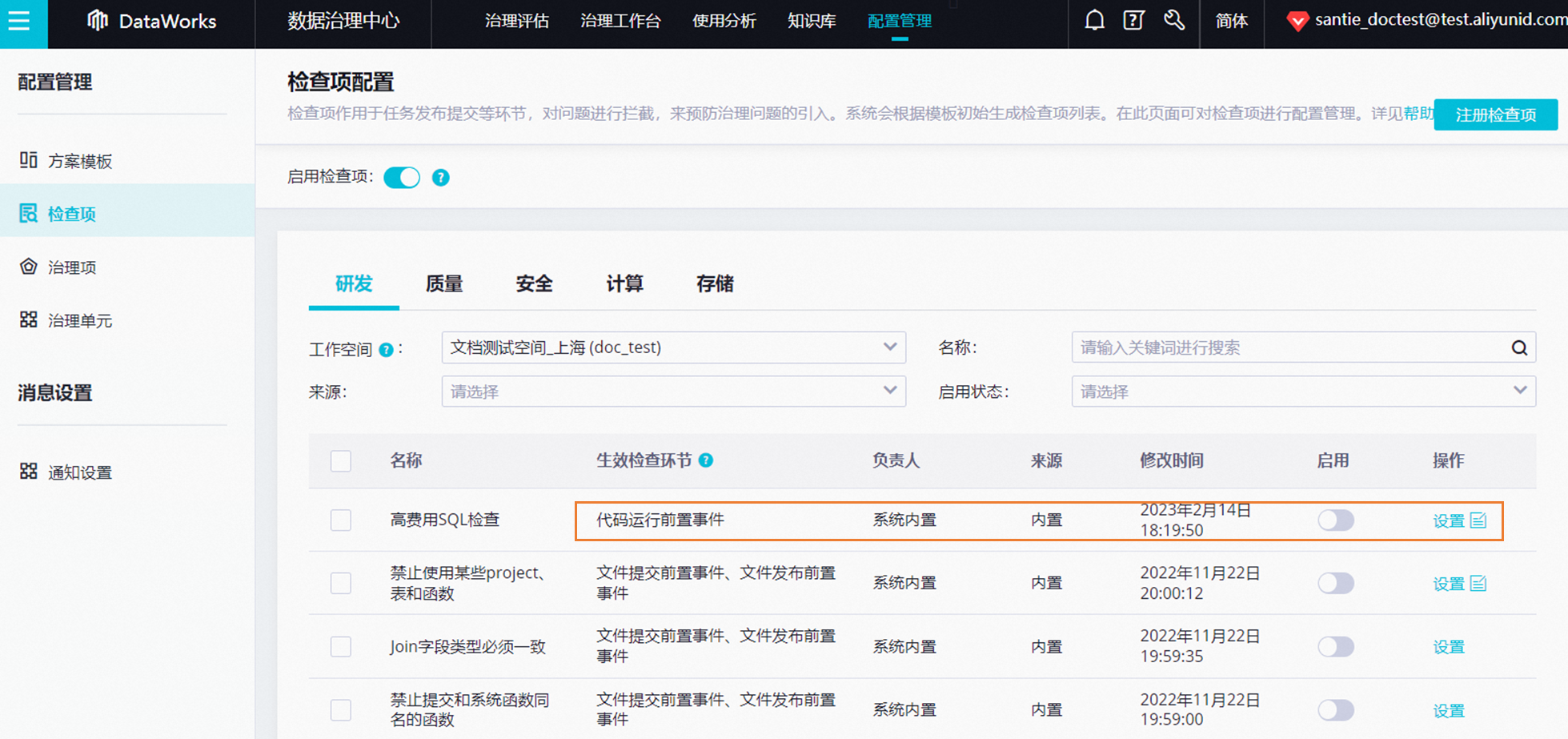Check the select-all header checkbox
The width and height of the screenshot is (1568, 739).
pos(341,461)
